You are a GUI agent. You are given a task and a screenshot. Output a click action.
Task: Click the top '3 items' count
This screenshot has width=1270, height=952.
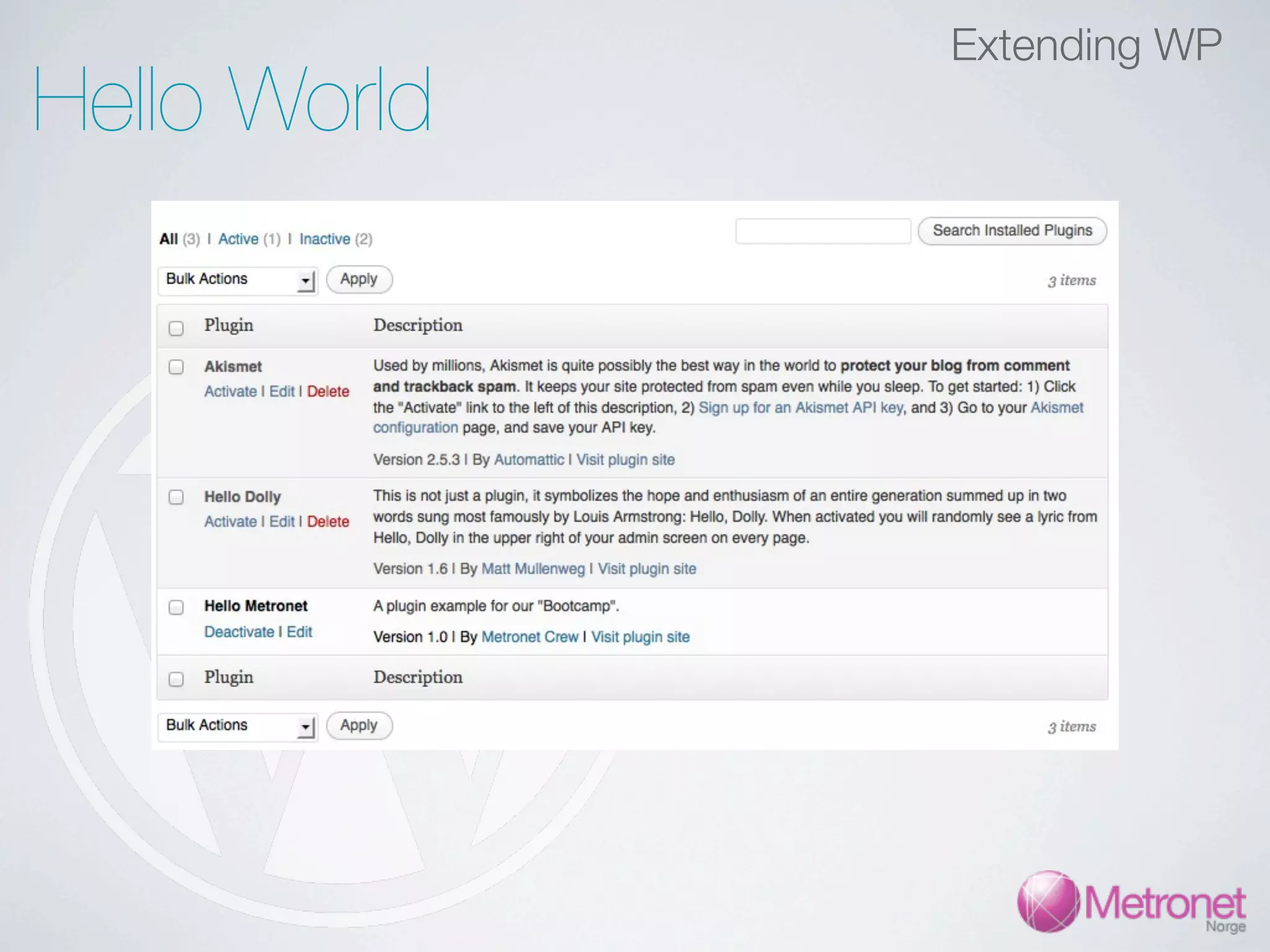[x=1072, y=281]
